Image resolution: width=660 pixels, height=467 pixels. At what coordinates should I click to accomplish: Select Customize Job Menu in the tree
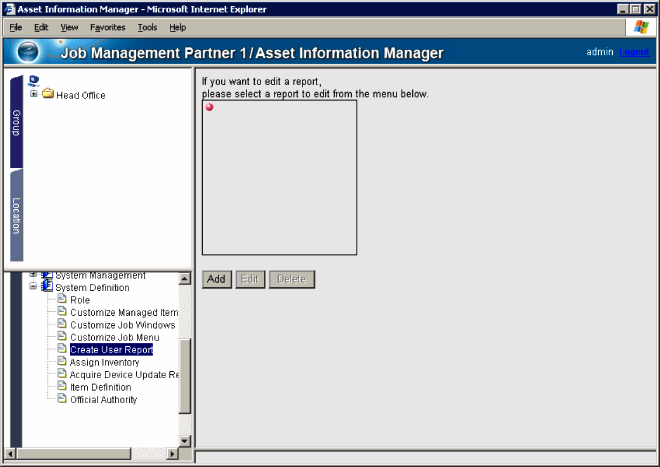tap(114, 337)
